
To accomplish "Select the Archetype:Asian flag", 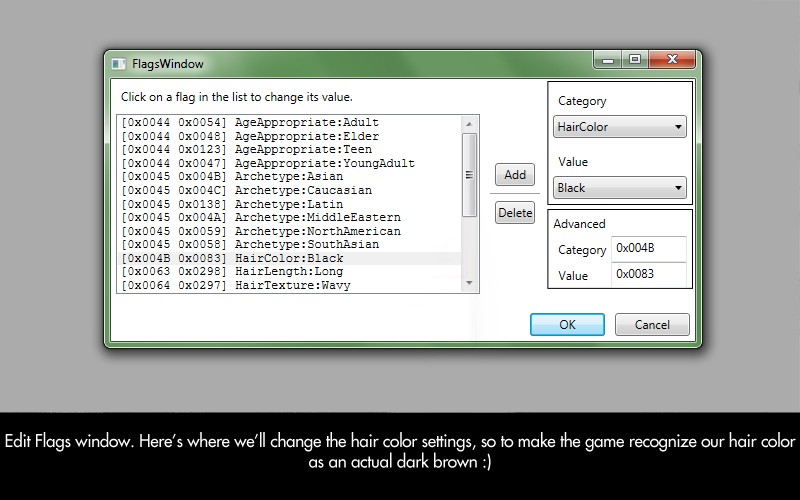I will (x=289, y=177).
